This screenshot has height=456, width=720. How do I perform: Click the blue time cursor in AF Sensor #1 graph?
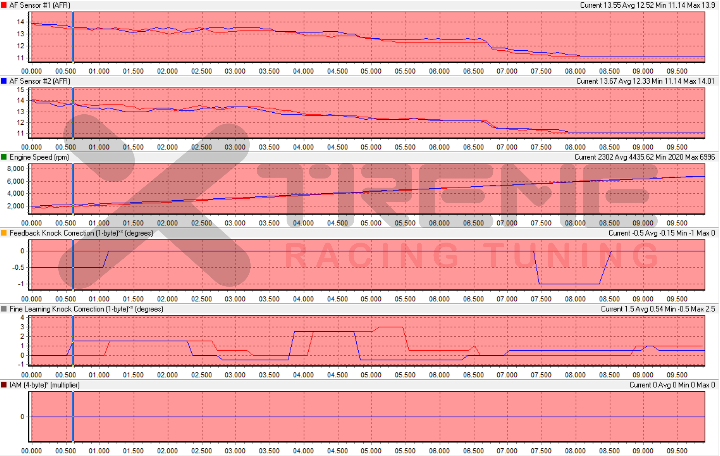(73, 35)
